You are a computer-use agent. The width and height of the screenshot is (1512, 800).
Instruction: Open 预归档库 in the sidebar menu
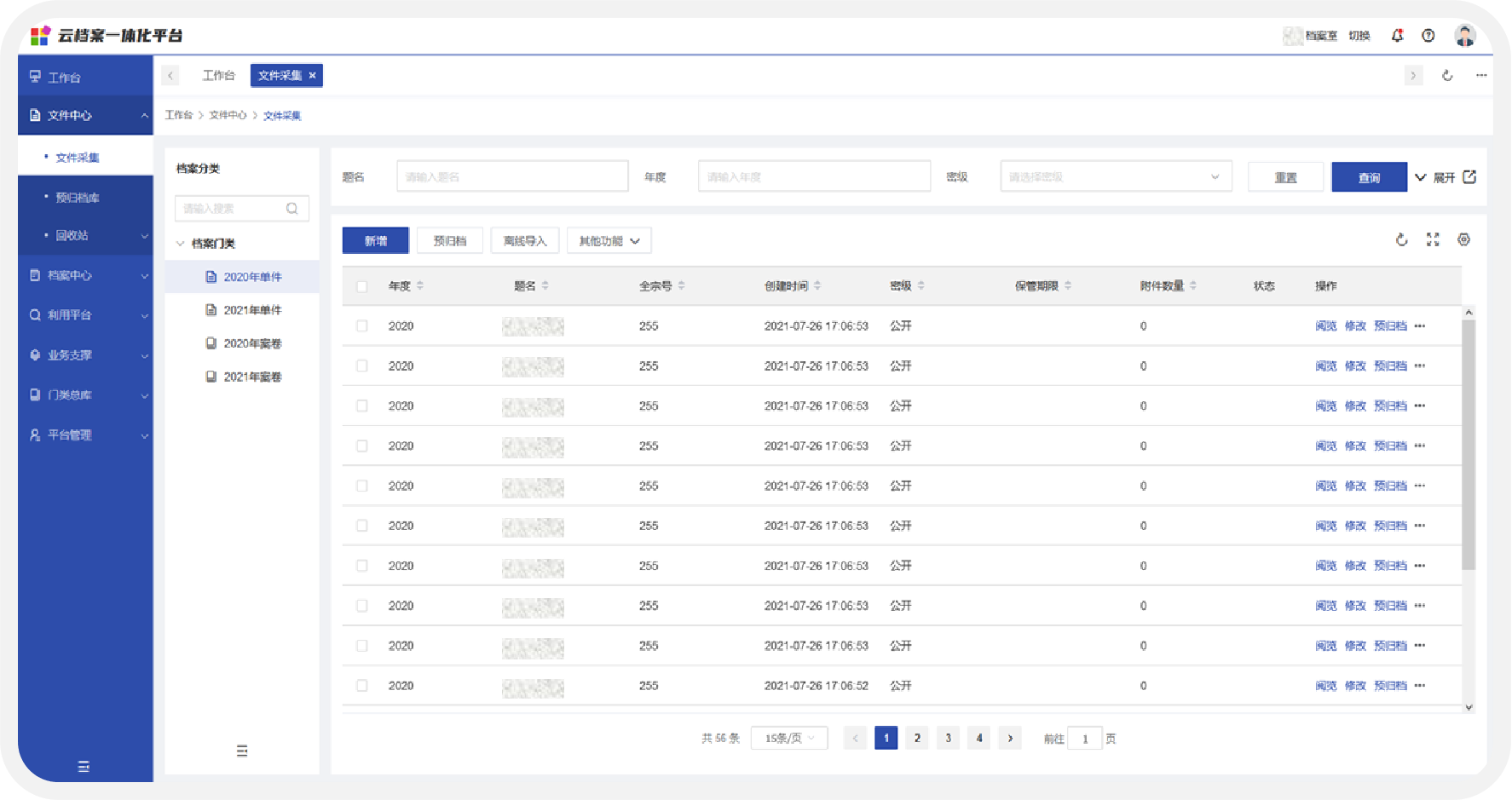[78, 198]
